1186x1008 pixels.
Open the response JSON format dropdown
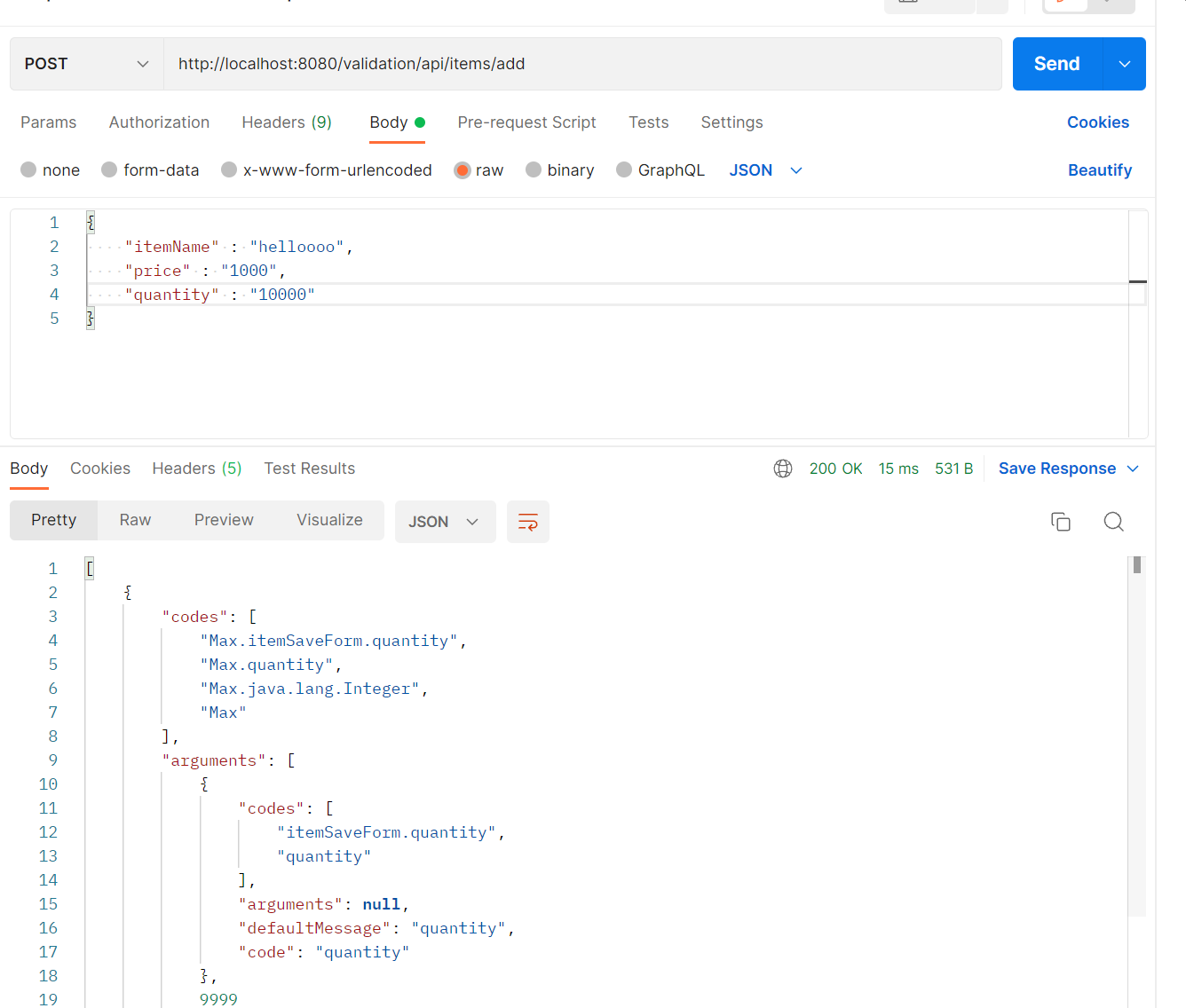445,522
